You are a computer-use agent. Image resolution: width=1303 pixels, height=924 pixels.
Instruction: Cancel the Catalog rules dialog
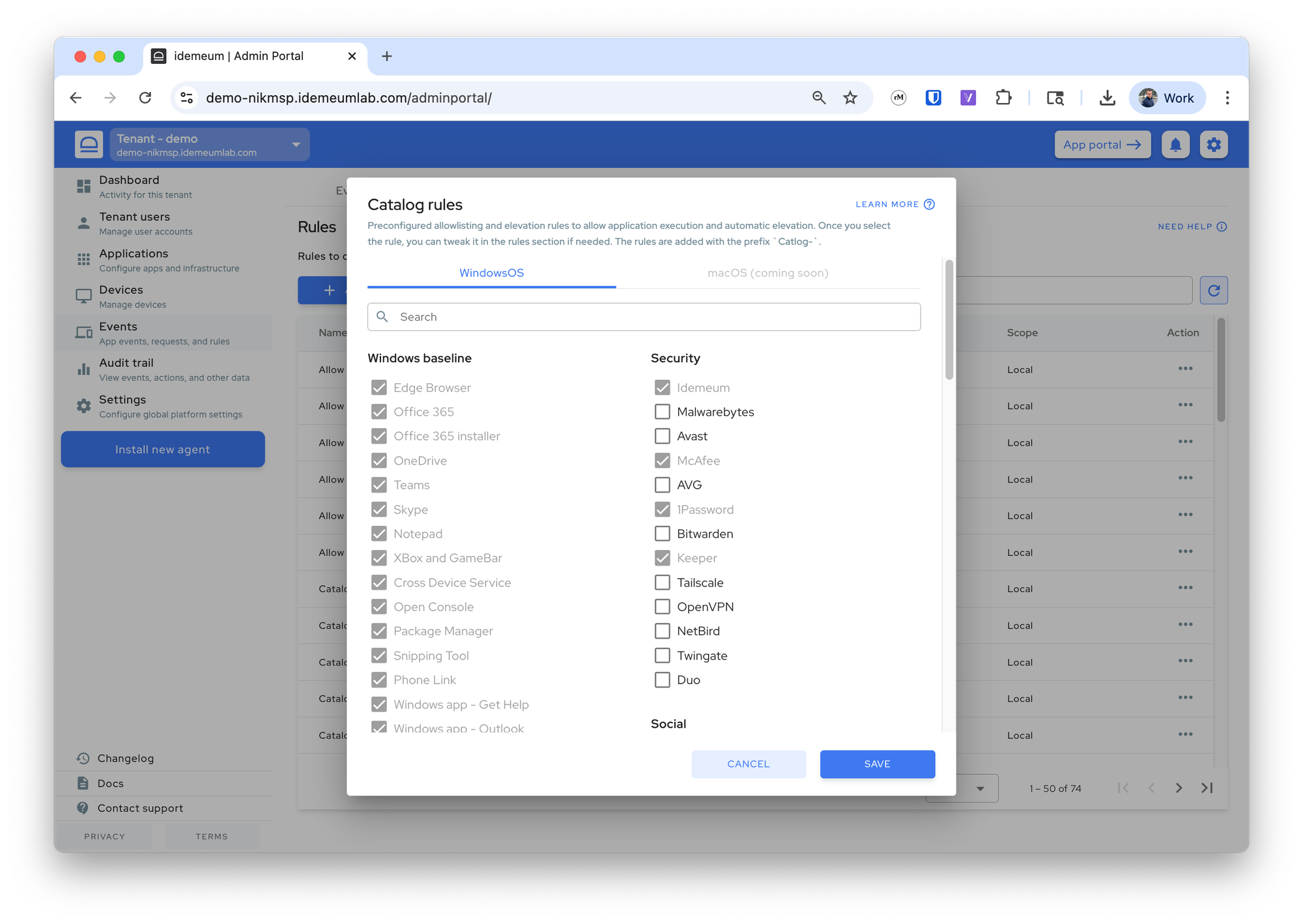click(749, 764)
